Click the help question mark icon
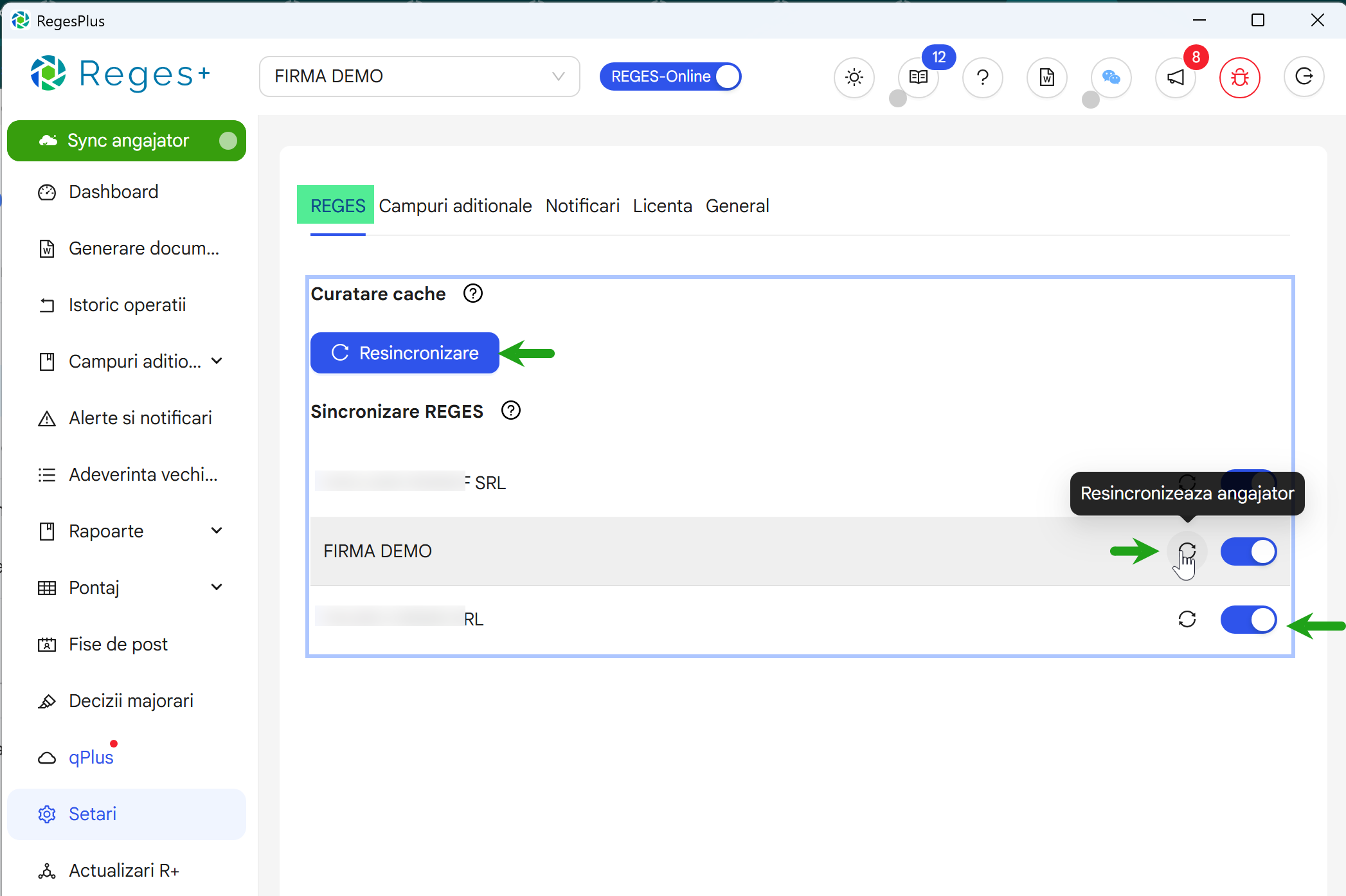 point(982,77)
